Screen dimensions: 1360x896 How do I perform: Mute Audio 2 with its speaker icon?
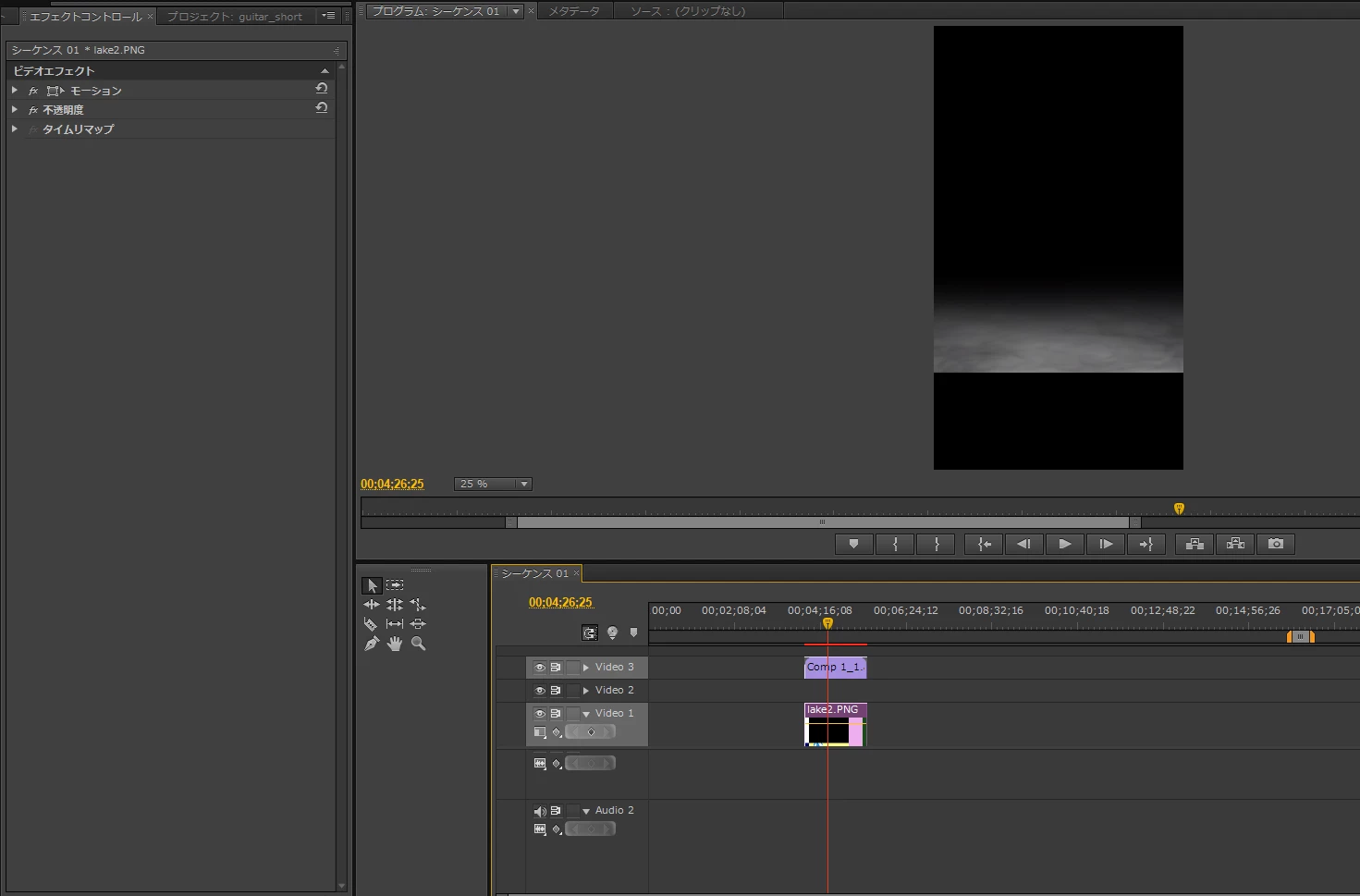[x=540, y=811]
